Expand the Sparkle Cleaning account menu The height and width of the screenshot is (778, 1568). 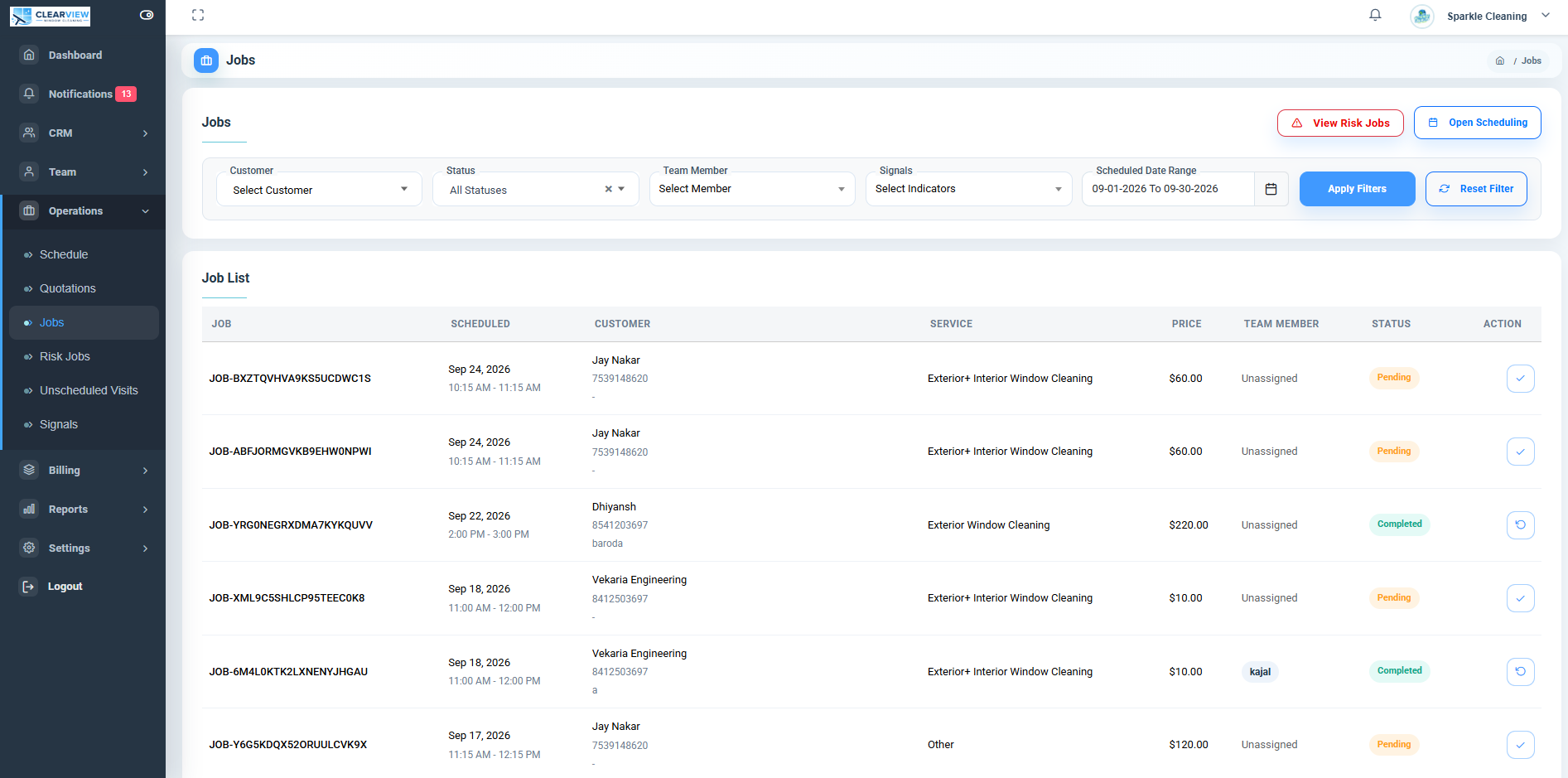point(1546,16)
